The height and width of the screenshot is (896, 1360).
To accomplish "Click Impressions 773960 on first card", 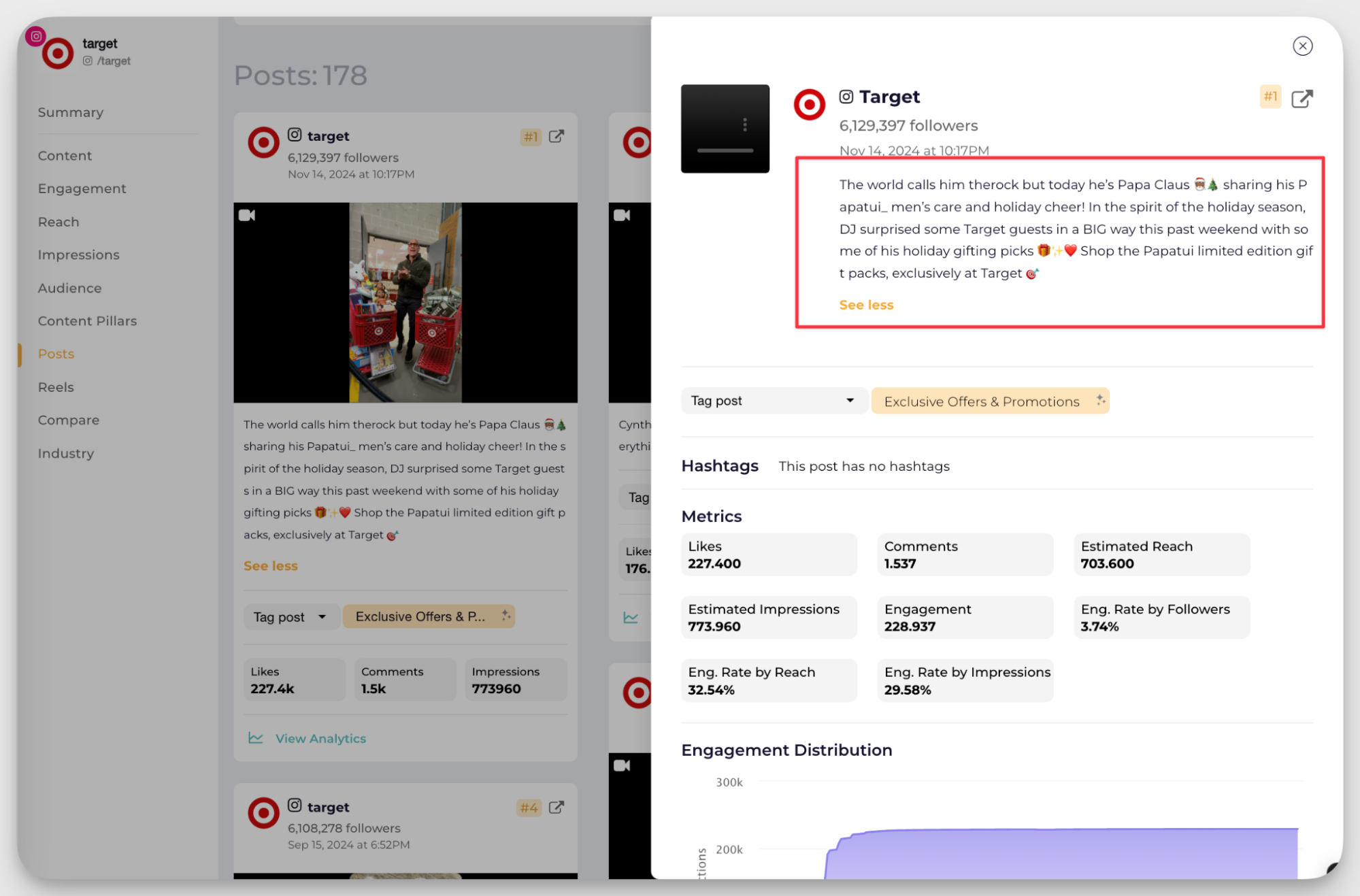I will coord(516,680).
